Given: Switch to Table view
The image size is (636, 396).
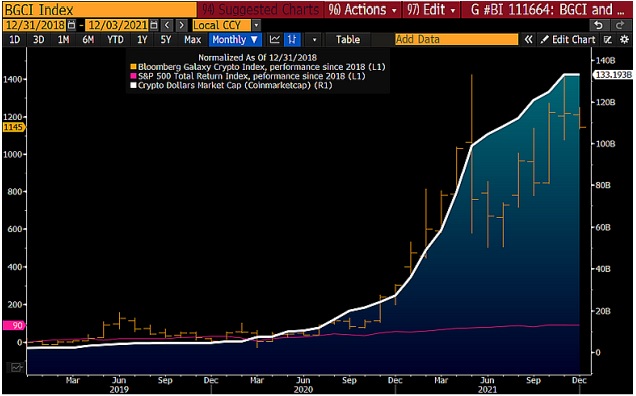Looking at the screenshot, I should pos(348,39).
